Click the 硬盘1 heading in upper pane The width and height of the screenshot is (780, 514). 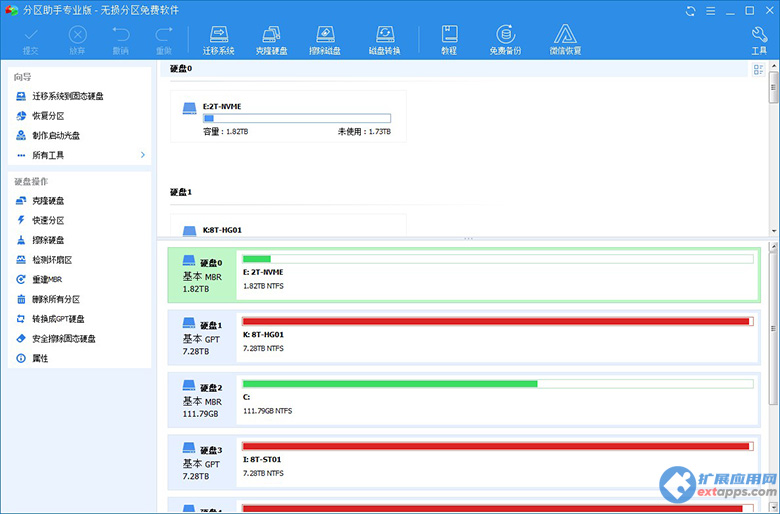point(181,192)
